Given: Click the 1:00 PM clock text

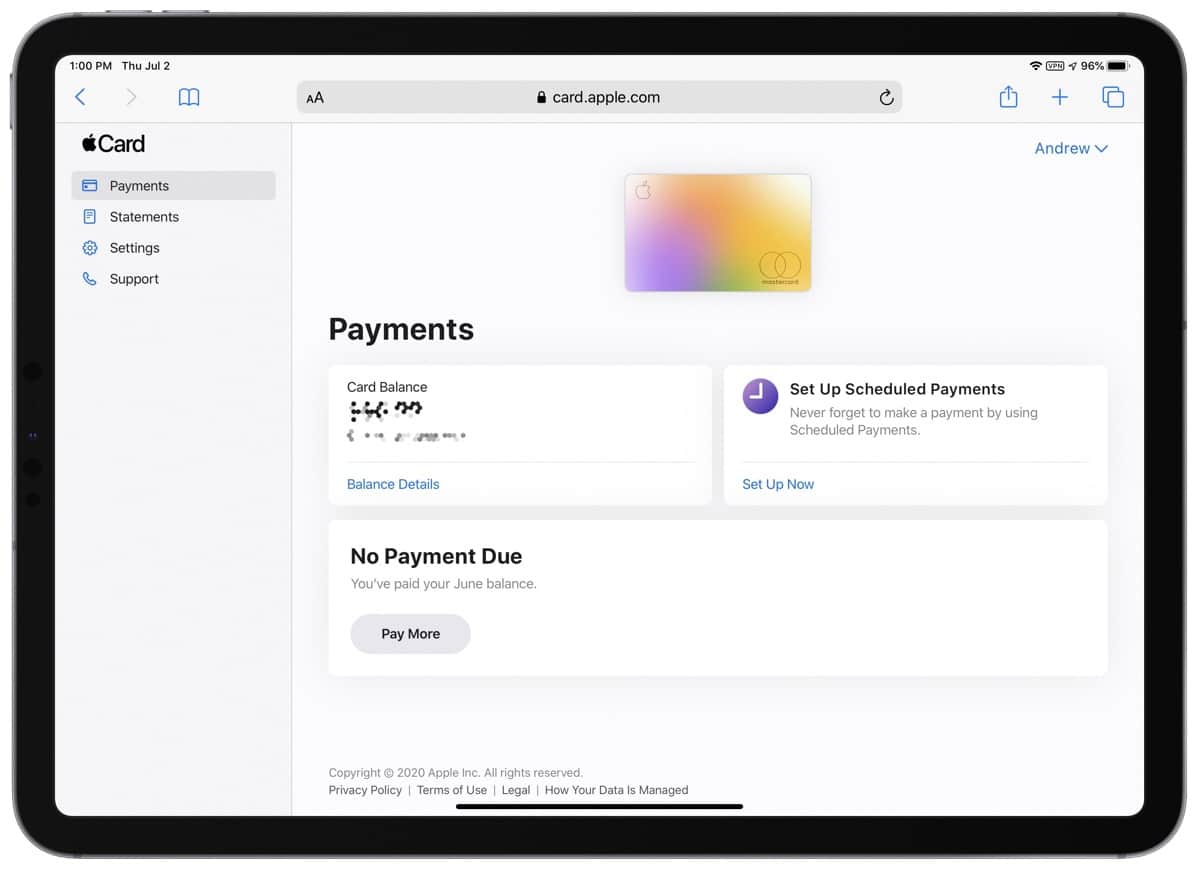Looking at the screenshot, I should click(x=91, y=66).
